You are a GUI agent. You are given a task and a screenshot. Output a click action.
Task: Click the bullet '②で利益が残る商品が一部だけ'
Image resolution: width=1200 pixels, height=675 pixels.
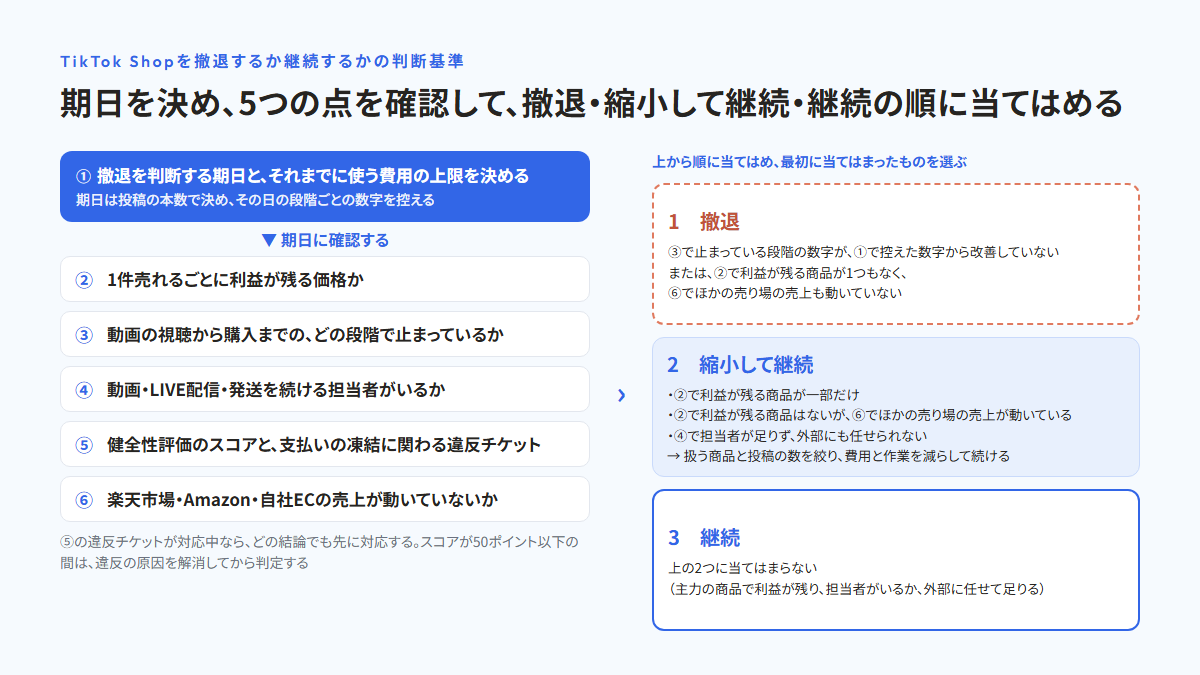tap(763, 395)
